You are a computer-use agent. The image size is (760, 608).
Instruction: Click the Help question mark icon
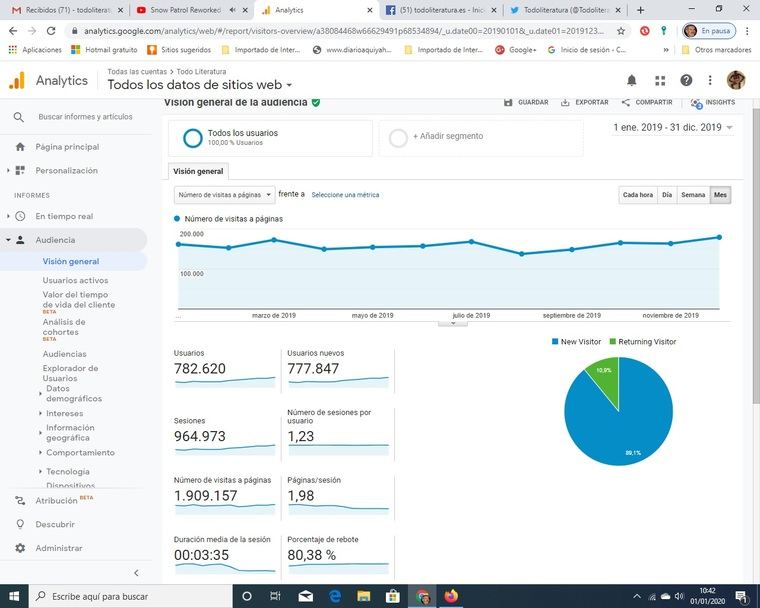(686, 81)
